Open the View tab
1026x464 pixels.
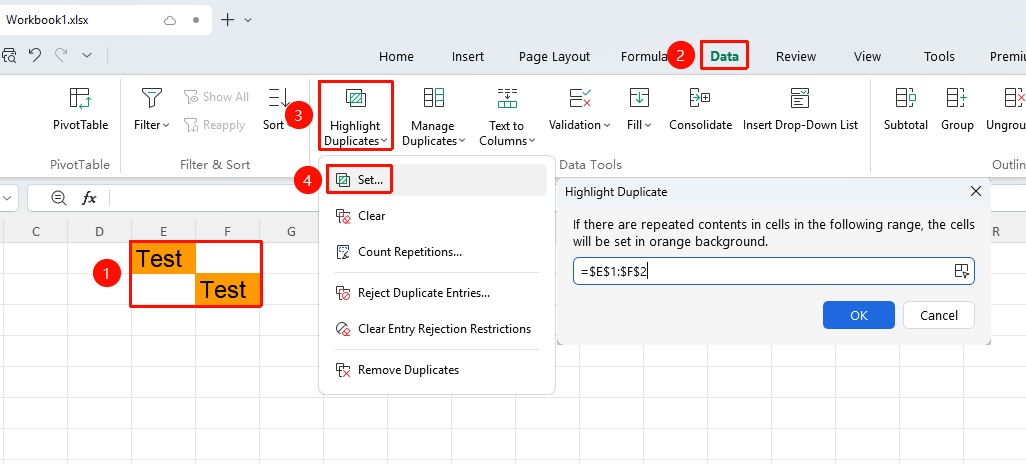point(868,57)
